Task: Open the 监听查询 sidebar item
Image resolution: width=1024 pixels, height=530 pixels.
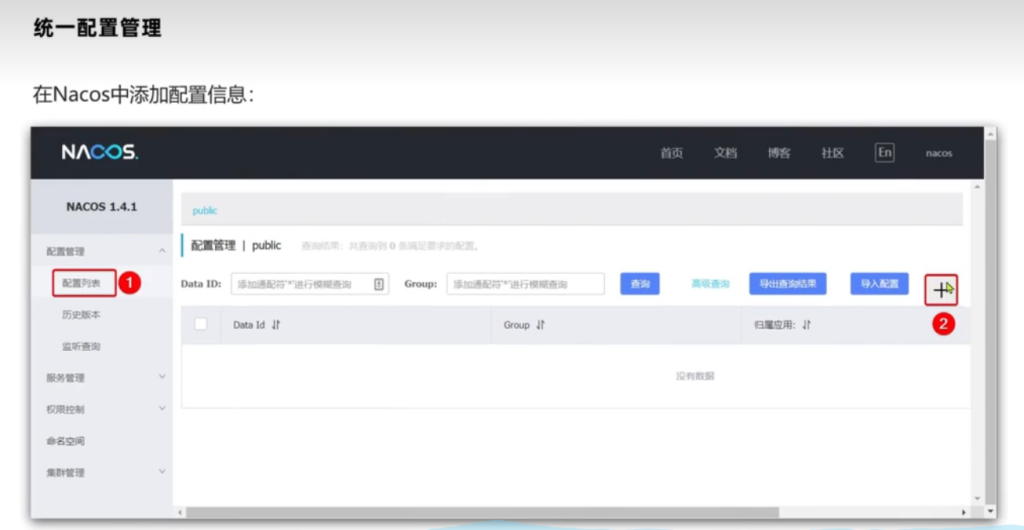Action: click(x=82, y=347)
